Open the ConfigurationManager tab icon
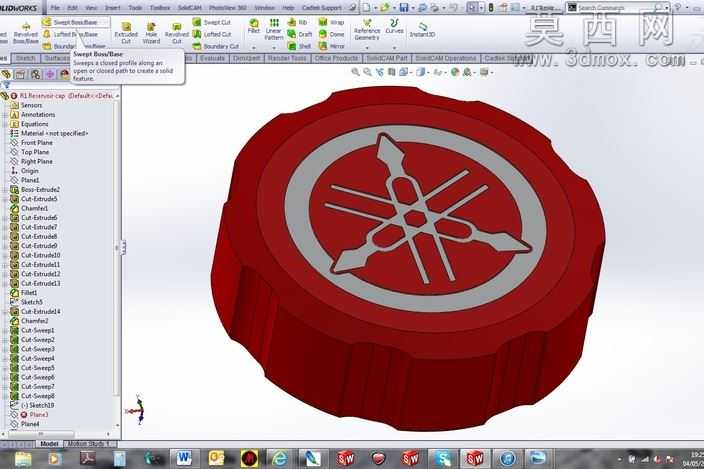 (35, 74)
